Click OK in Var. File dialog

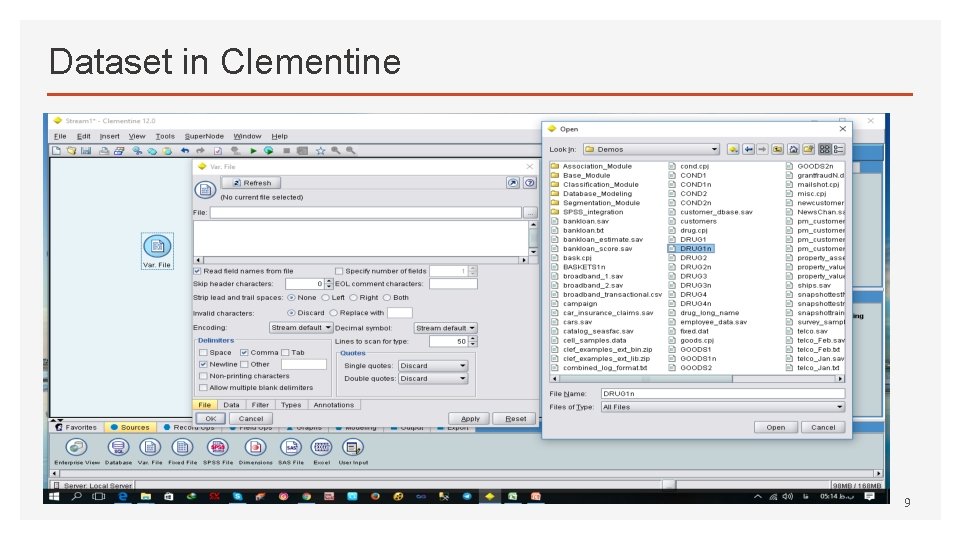pos(211,419)
